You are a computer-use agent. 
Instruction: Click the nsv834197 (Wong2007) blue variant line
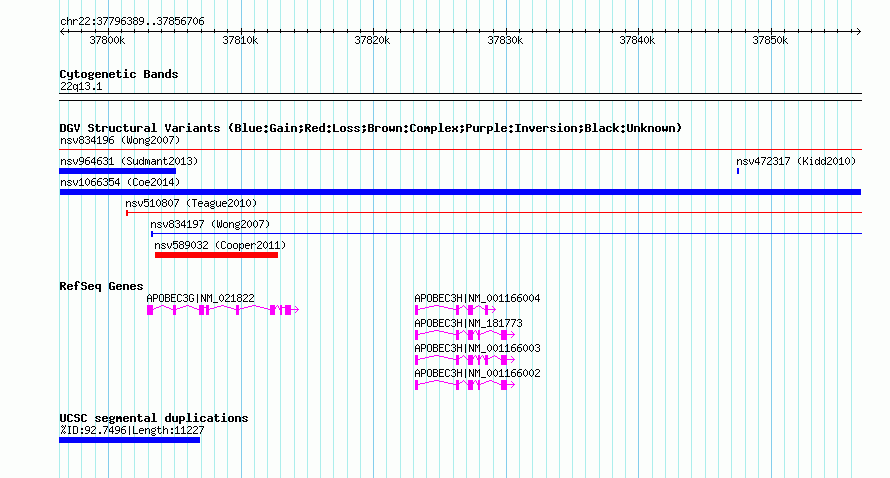pos(506,234)
